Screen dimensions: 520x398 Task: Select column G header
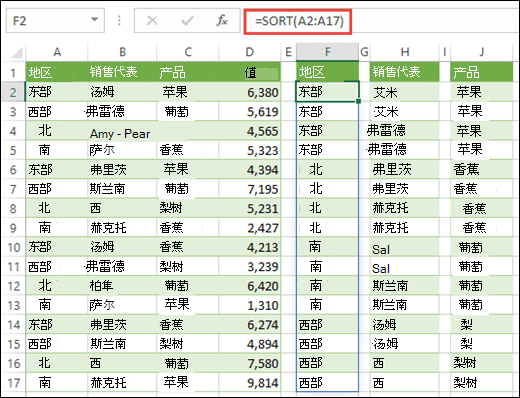pyautogui.click(x=364, y=52)
